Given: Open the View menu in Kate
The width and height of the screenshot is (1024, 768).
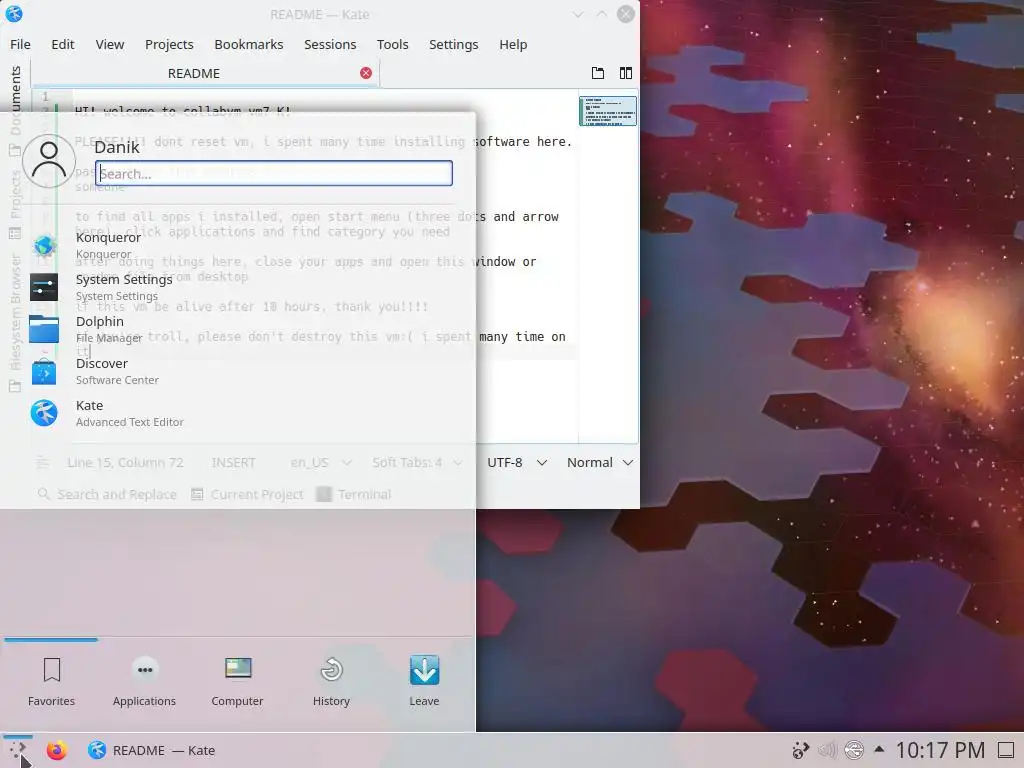Looking at the screenshot, I should tap(110, 44).
